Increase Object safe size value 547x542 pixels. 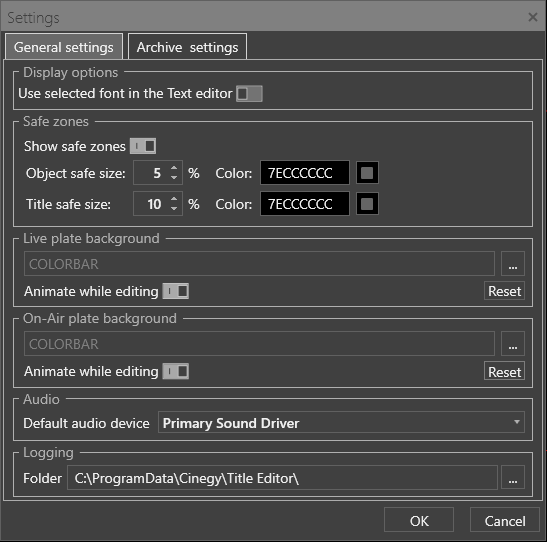tap(174, 168)
